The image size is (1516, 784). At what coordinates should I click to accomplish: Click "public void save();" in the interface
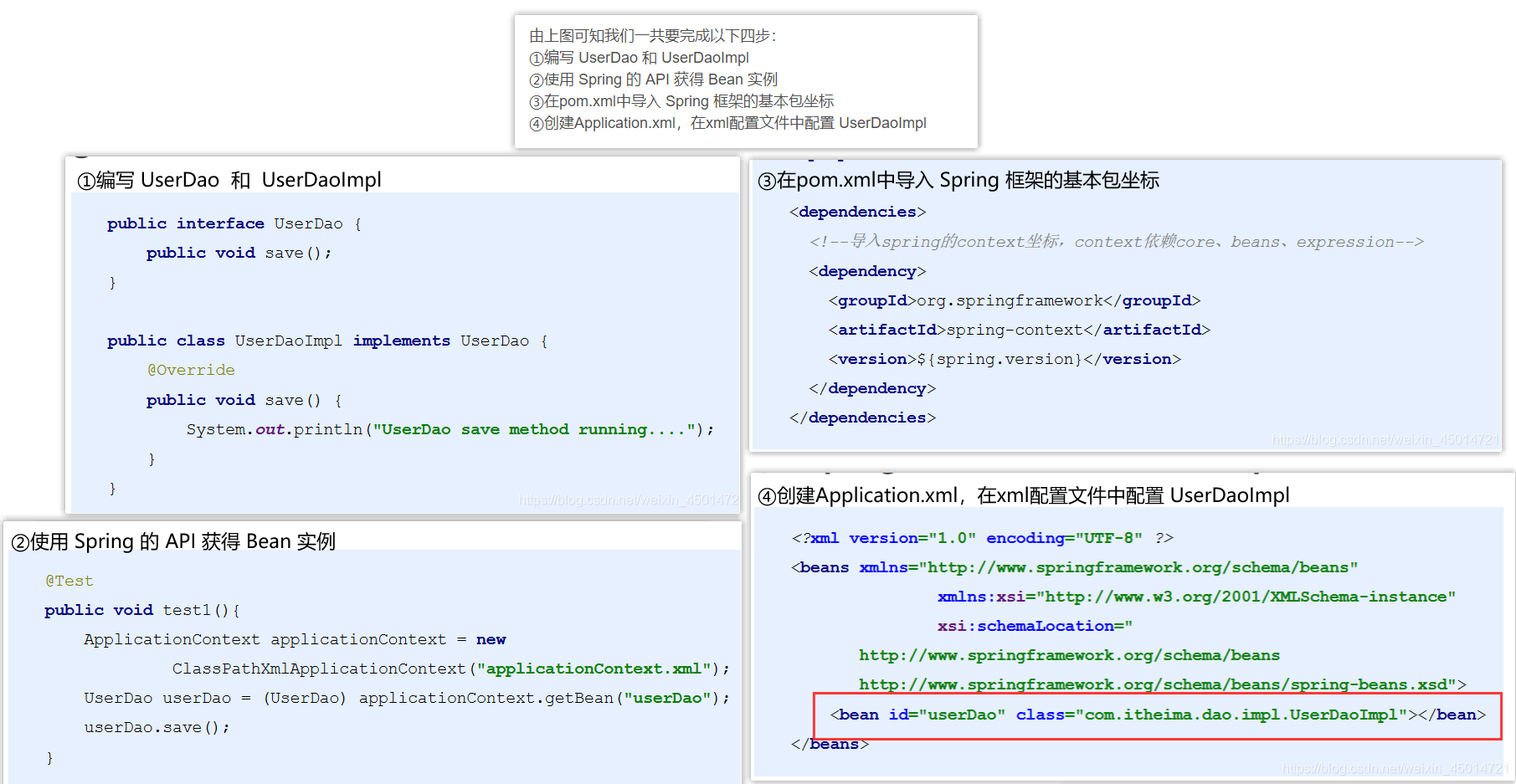pos(239,253)
